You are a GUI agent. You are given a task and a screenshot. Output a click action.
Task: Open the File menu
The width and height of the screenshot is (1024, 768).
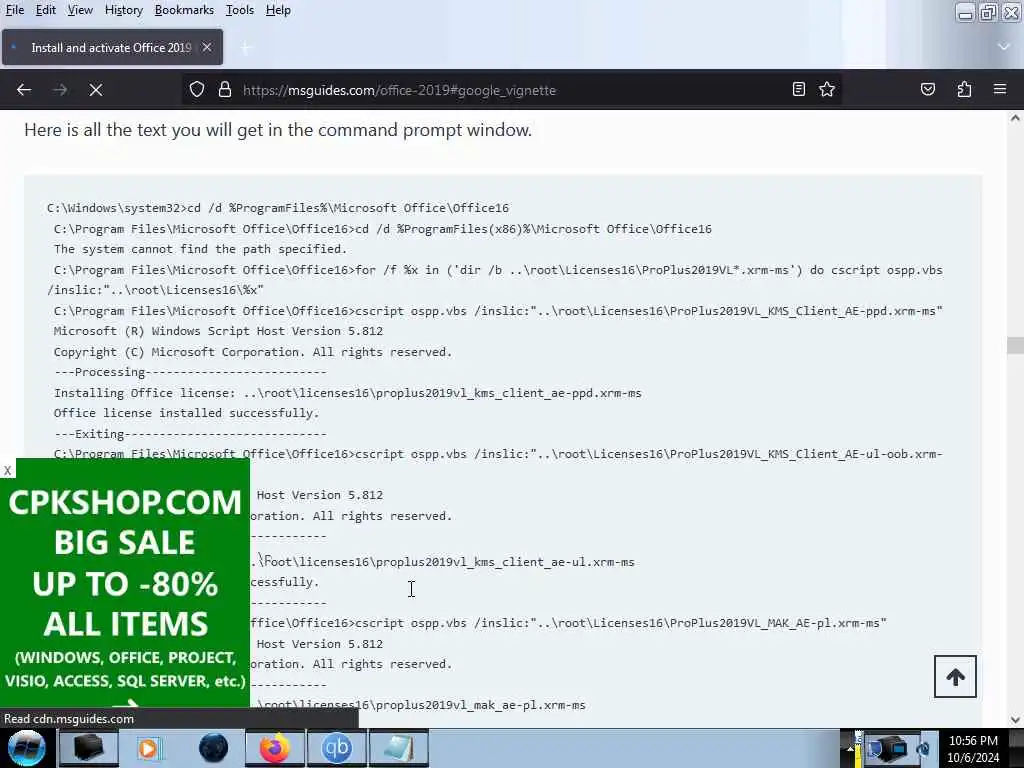[x=14, y=10]
